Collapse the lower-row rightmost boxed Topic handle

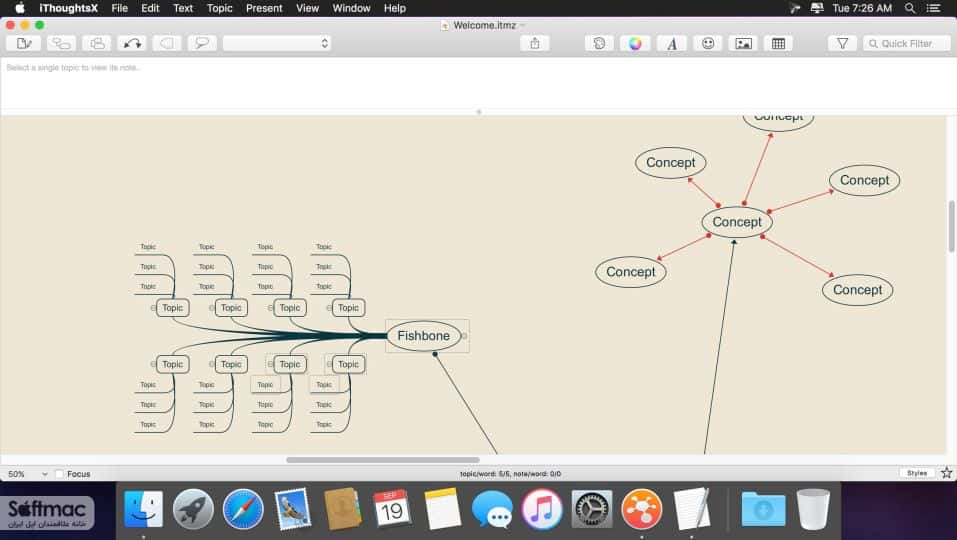329,364
